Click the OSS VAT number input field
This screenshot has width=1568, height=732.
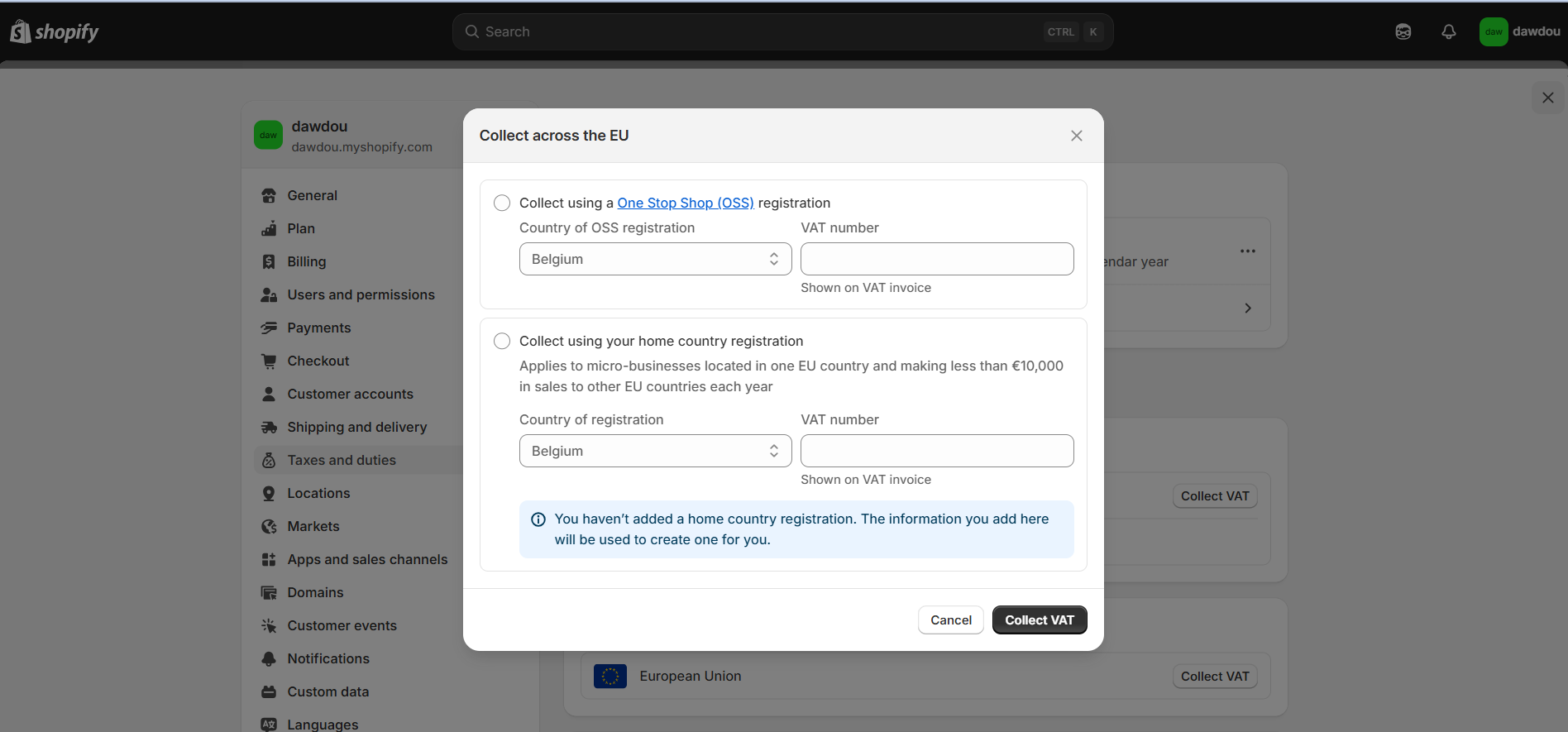937,259
